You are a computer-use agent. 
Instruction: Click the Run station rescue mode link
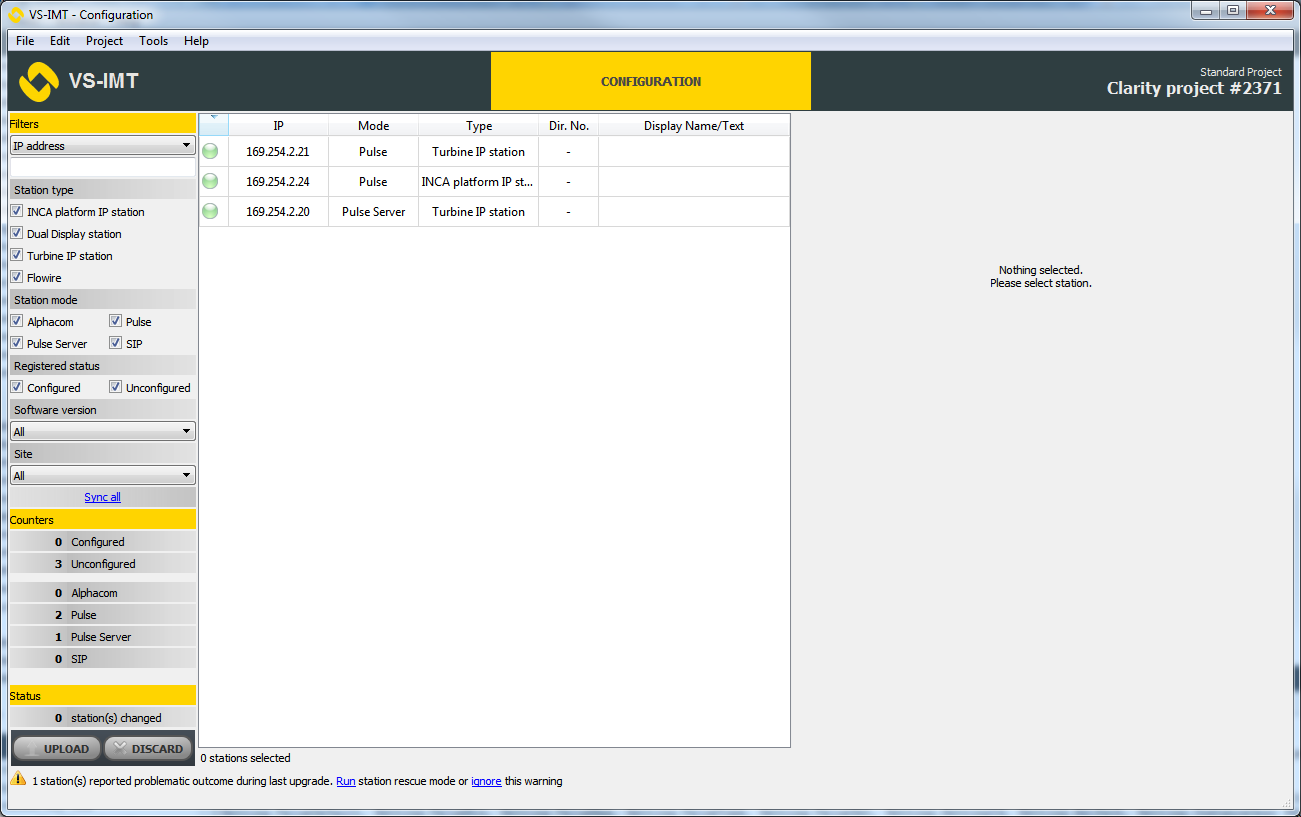coord(345,781)
